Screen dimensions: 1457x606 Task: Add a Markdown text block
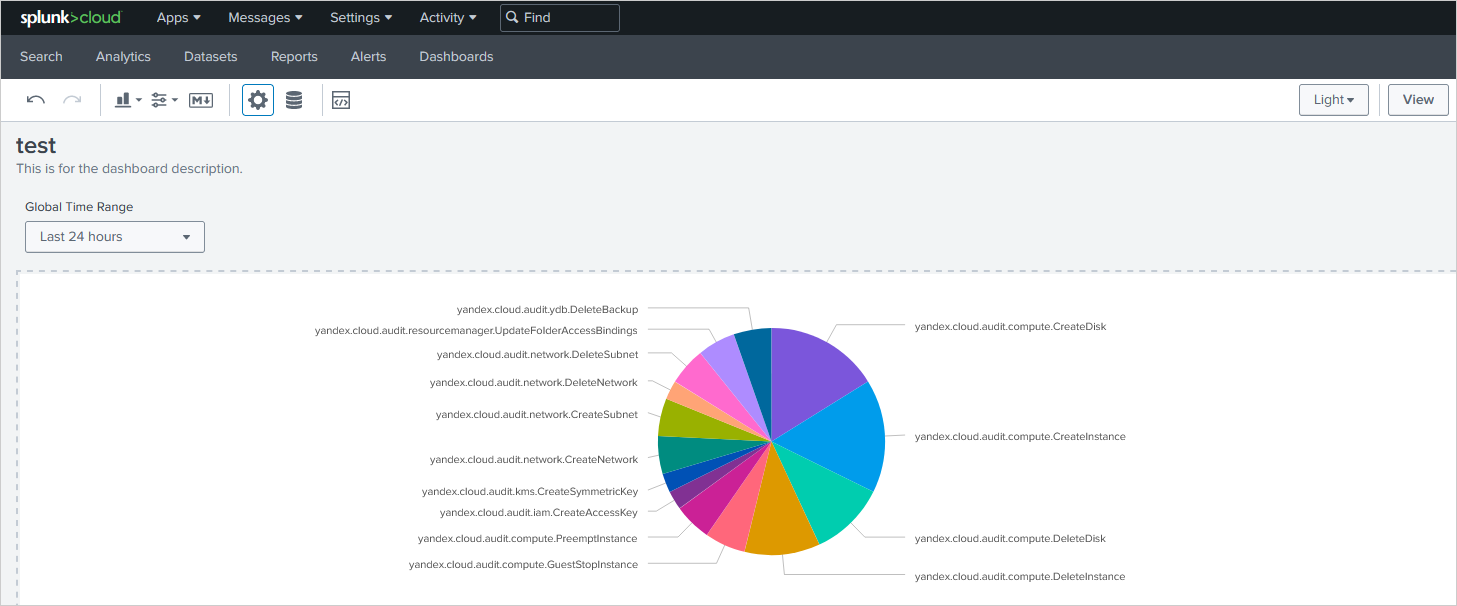click(201, 100)
